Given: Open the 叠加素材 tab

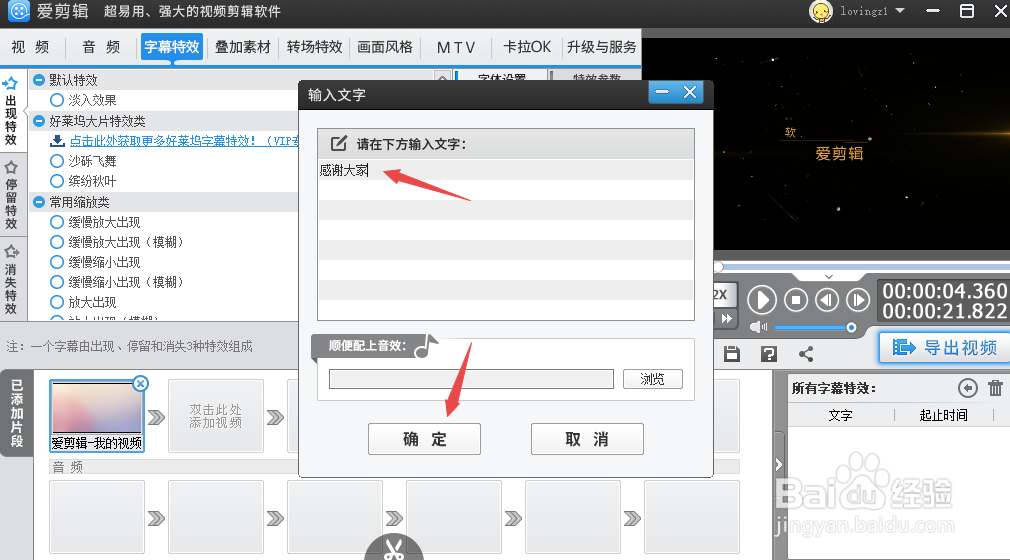Looking at the screenshot, I should [x=243, y=47].
